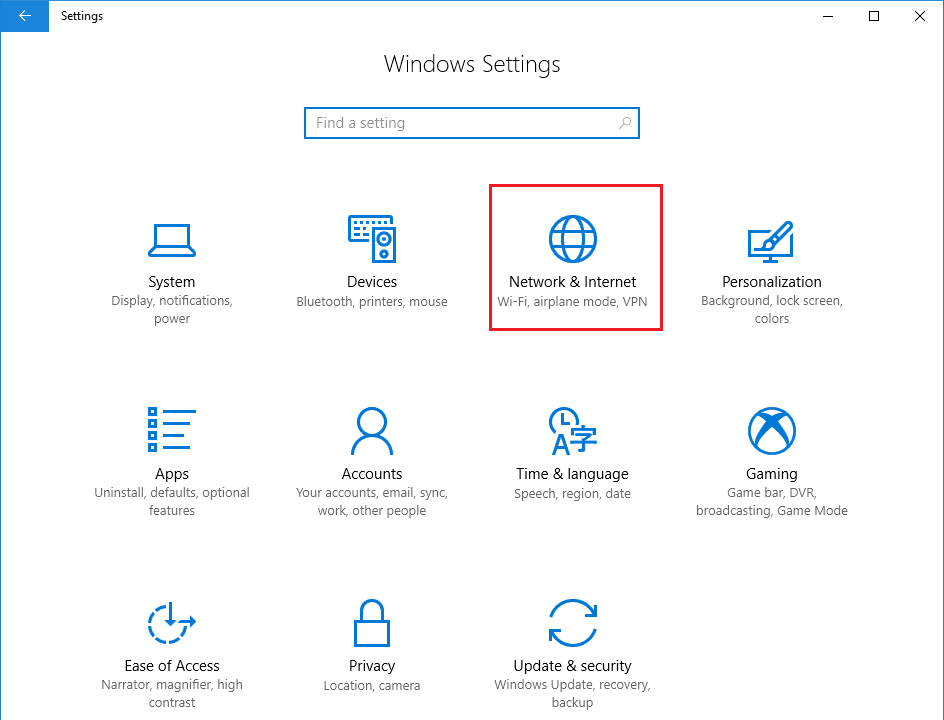Click the Update & security arrows icon

pyautogui.click(x=573, y=623)
